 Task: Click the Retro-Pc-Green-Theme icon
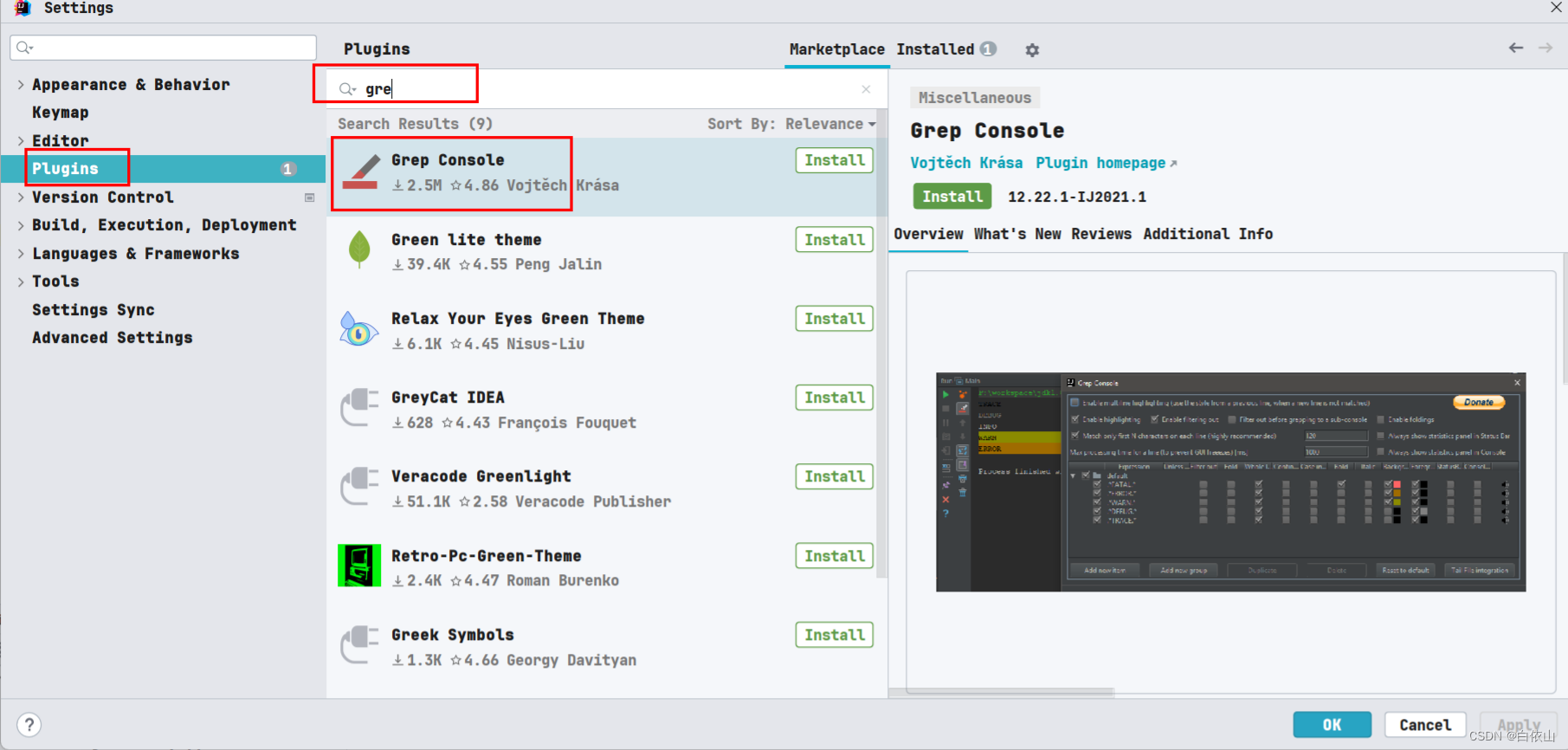tap(359, 566)
